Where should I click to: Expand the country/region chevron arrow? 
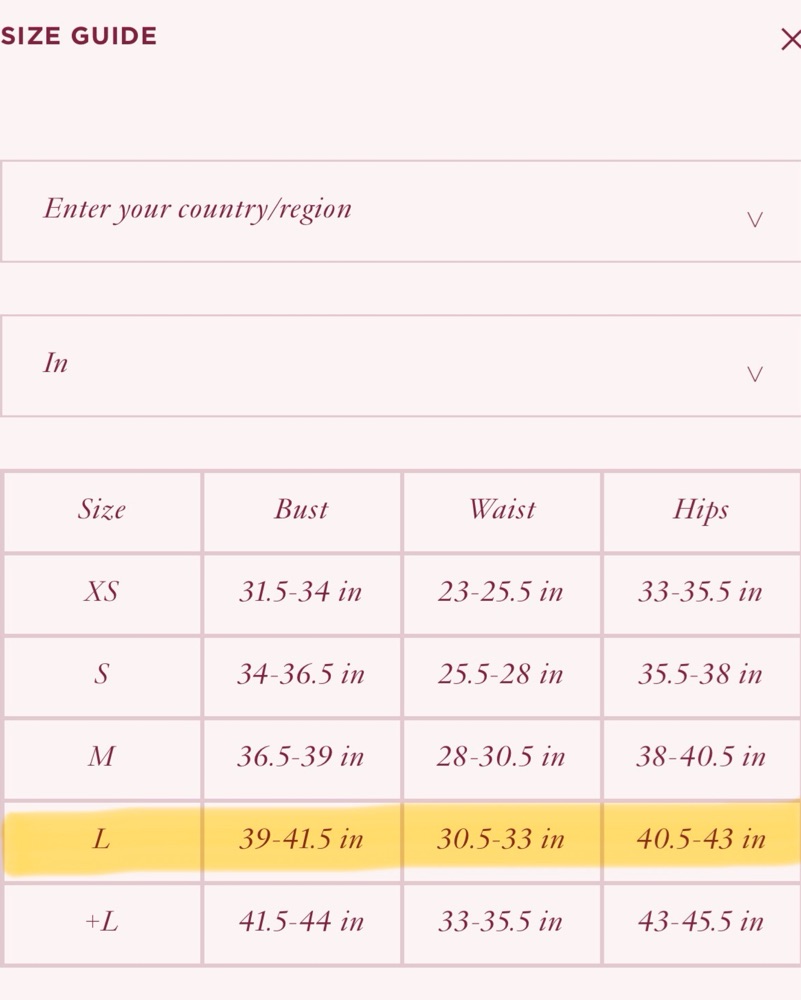click(x=754, y=220)
